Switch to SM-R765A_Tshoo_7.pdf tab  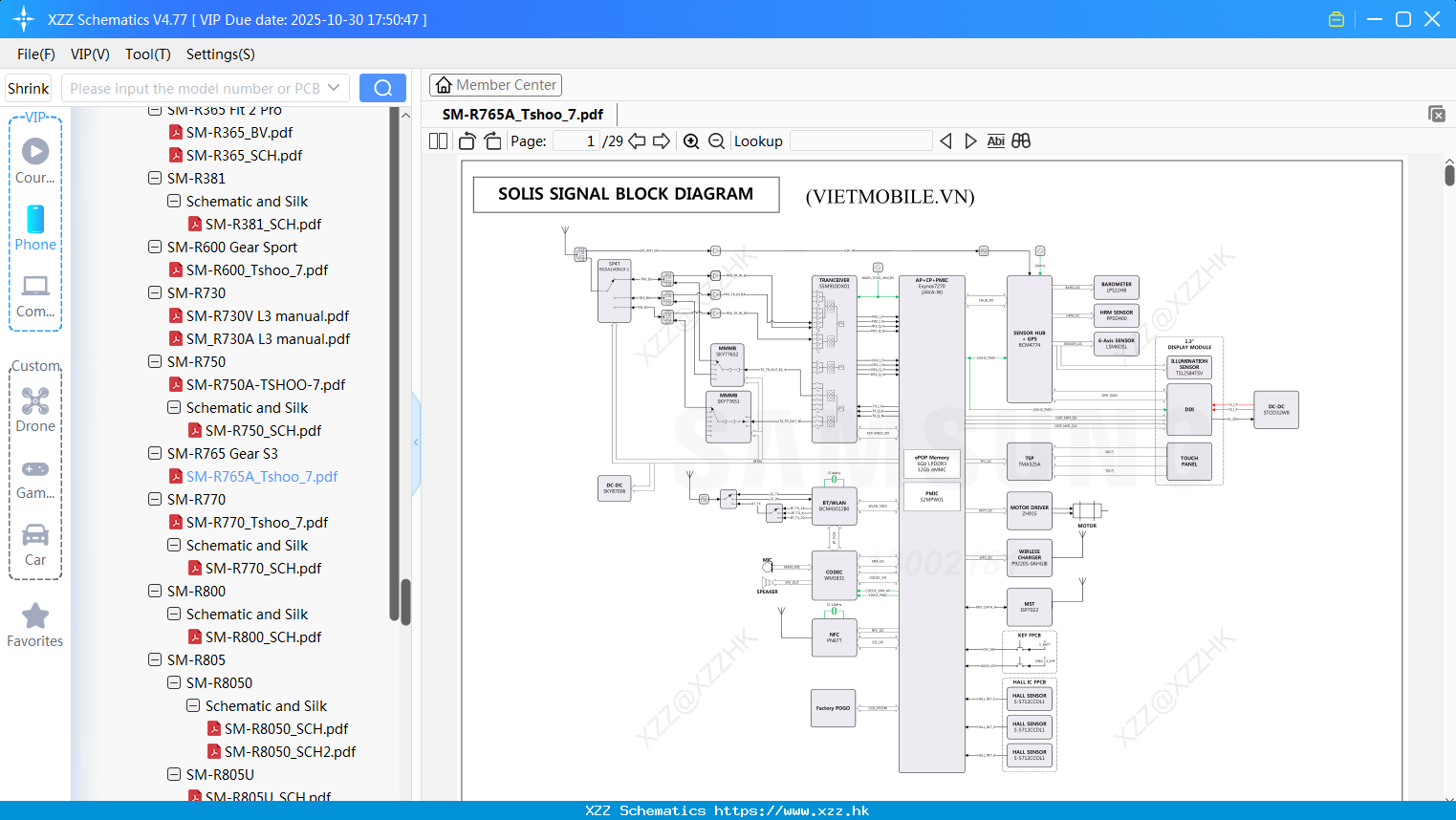[523, 114]
